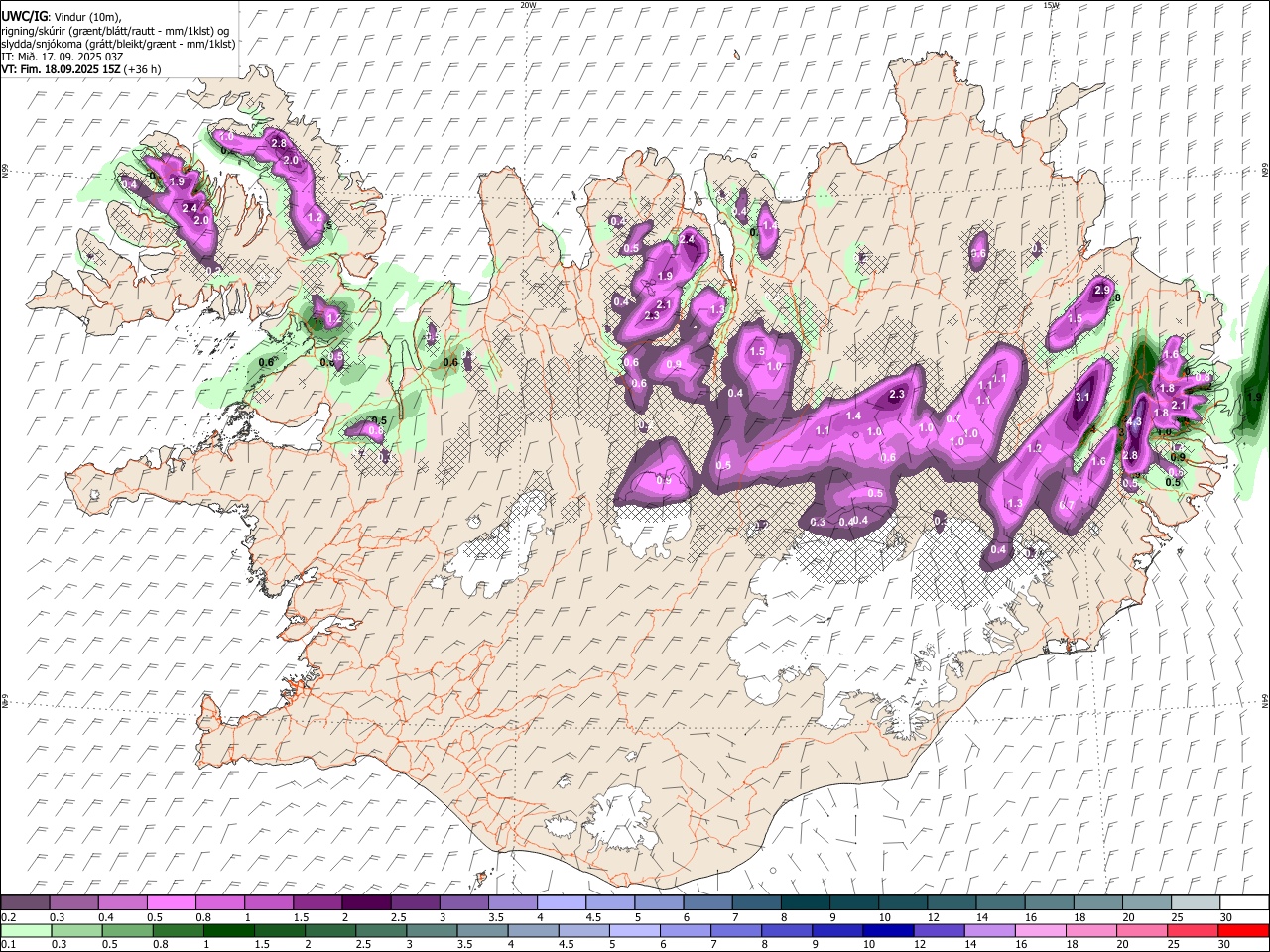Screen dimensions: 1270x952
Task: Click the light grey 25 swatch, upper legend row
Action: point(1194,902)
